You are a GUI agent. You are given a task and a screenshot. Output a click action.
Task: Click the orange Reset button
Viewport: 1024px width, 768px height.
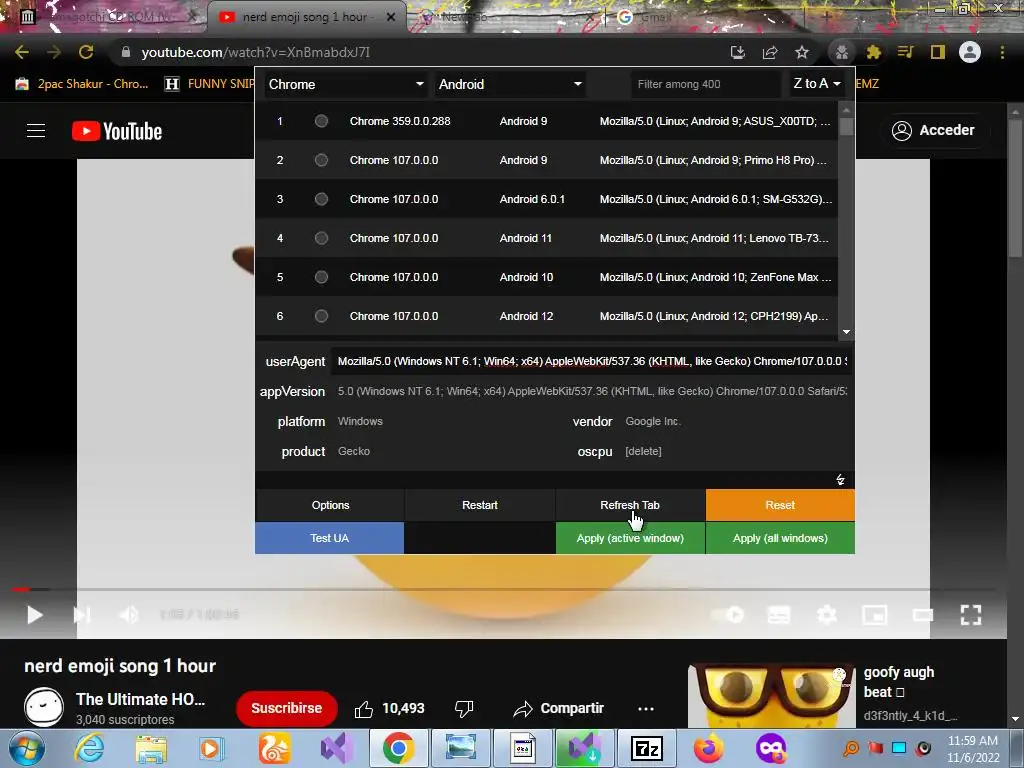coord(780,505)
